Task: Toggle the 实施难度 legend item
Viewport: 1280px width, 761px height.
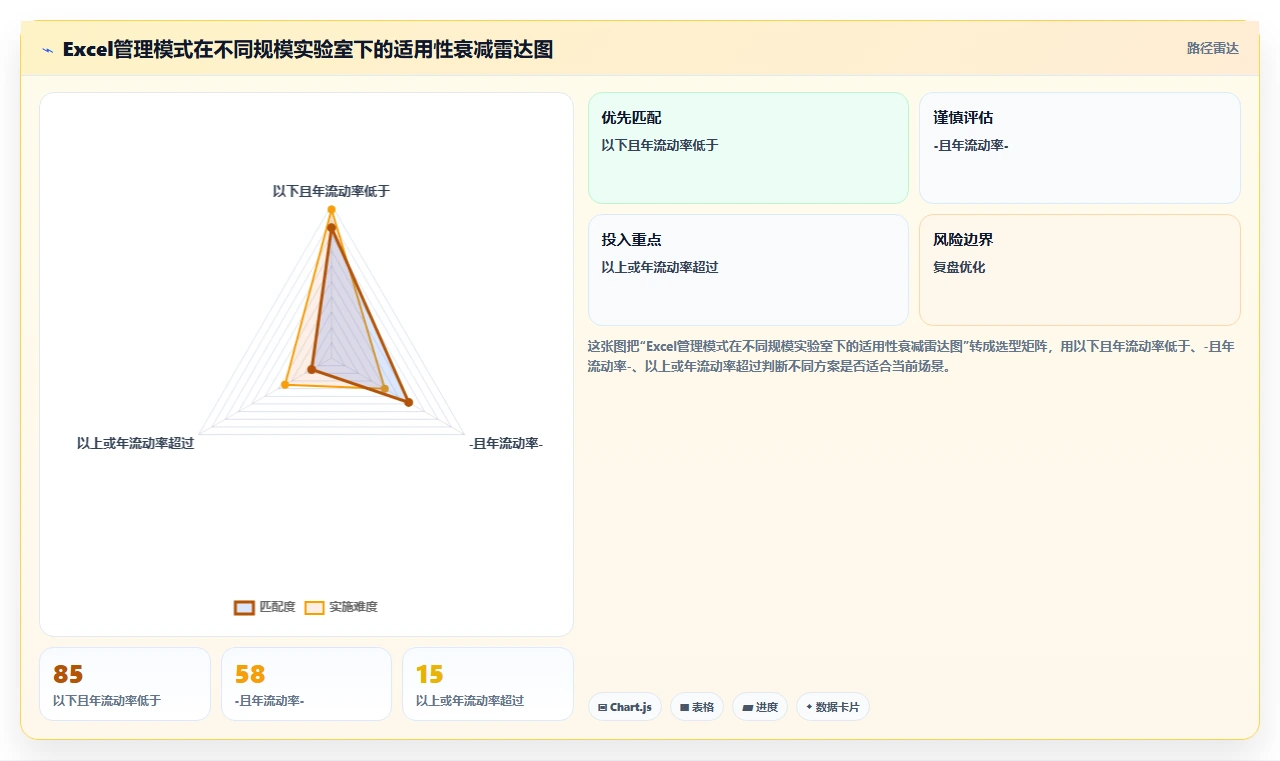Action: tap(341, 607)
